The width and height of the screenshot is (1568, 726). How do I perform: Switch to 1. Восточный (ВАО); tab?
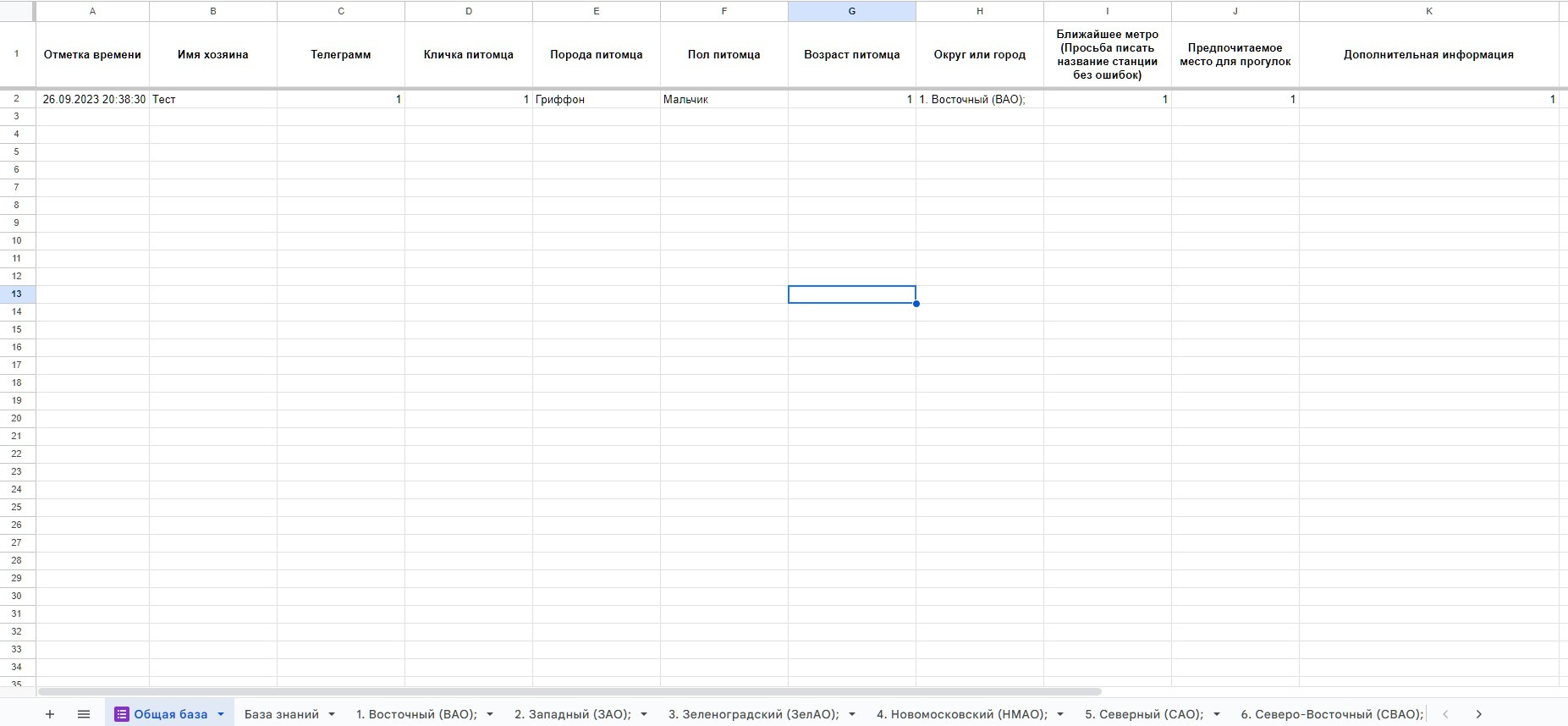(416, 714)
